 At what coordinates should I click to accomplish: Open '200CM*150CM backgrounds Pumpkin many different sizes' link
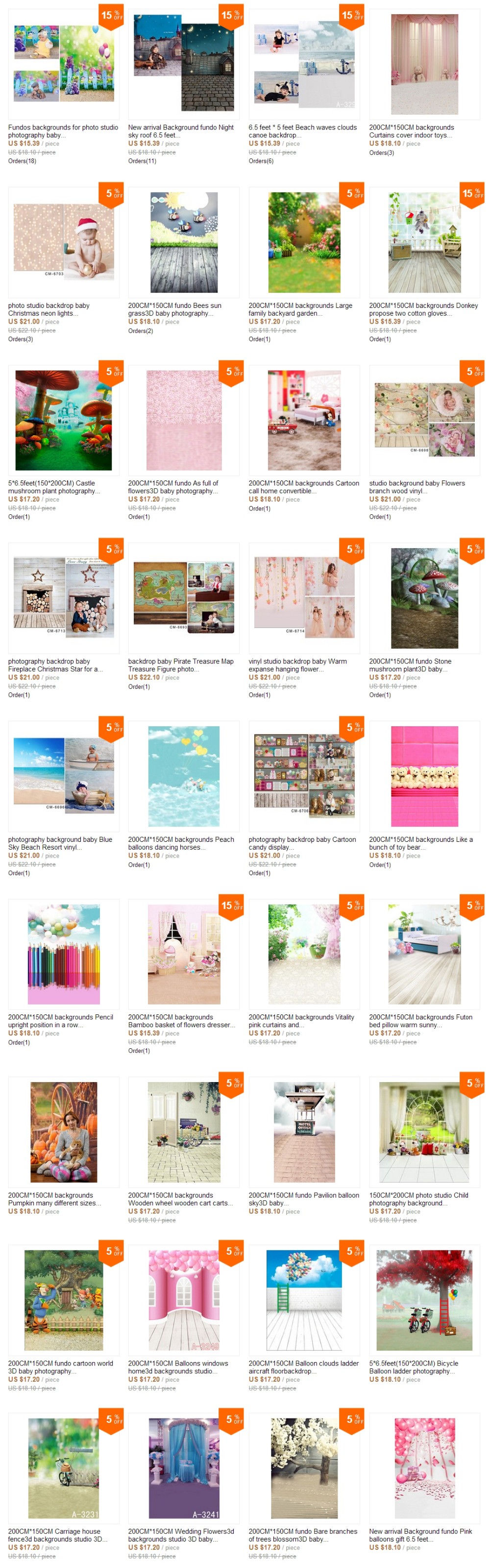click(55, 1199)
